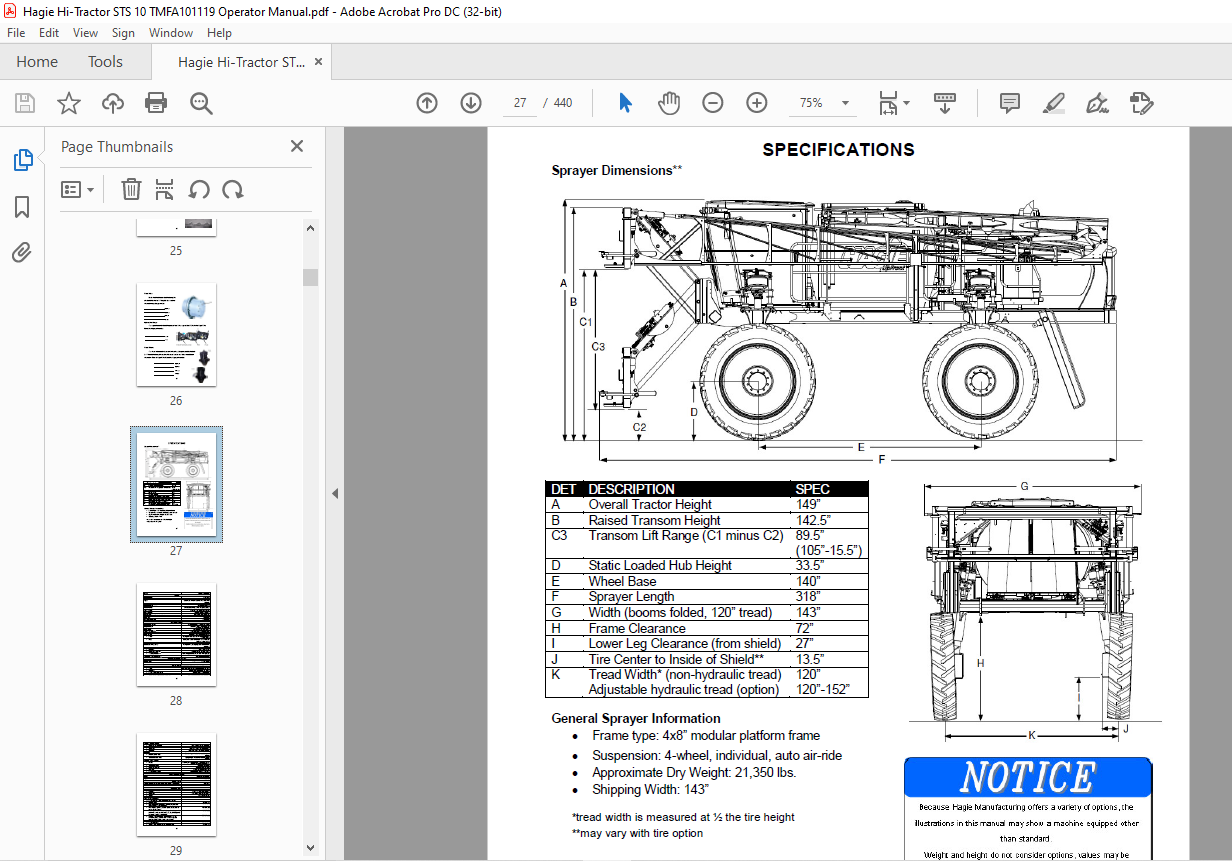This screenshot has height=861, width=1232.
Task: Open the Page Thumbnails sidebar icon
Action: pyautogui.click(x=22, y=159)
